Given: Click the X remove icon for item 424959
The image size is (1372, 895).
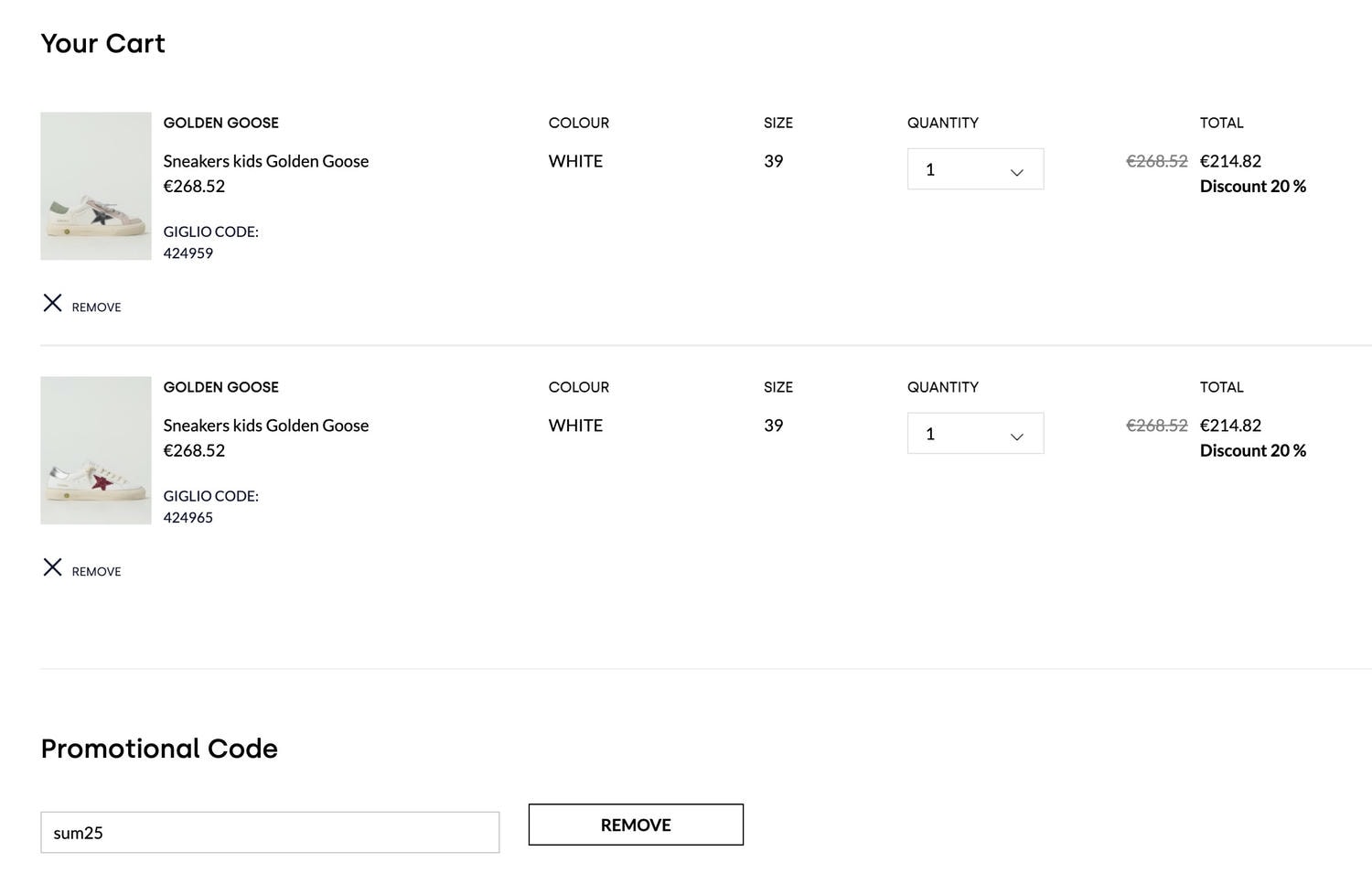Looking at the screenshot, I should 52,303.
